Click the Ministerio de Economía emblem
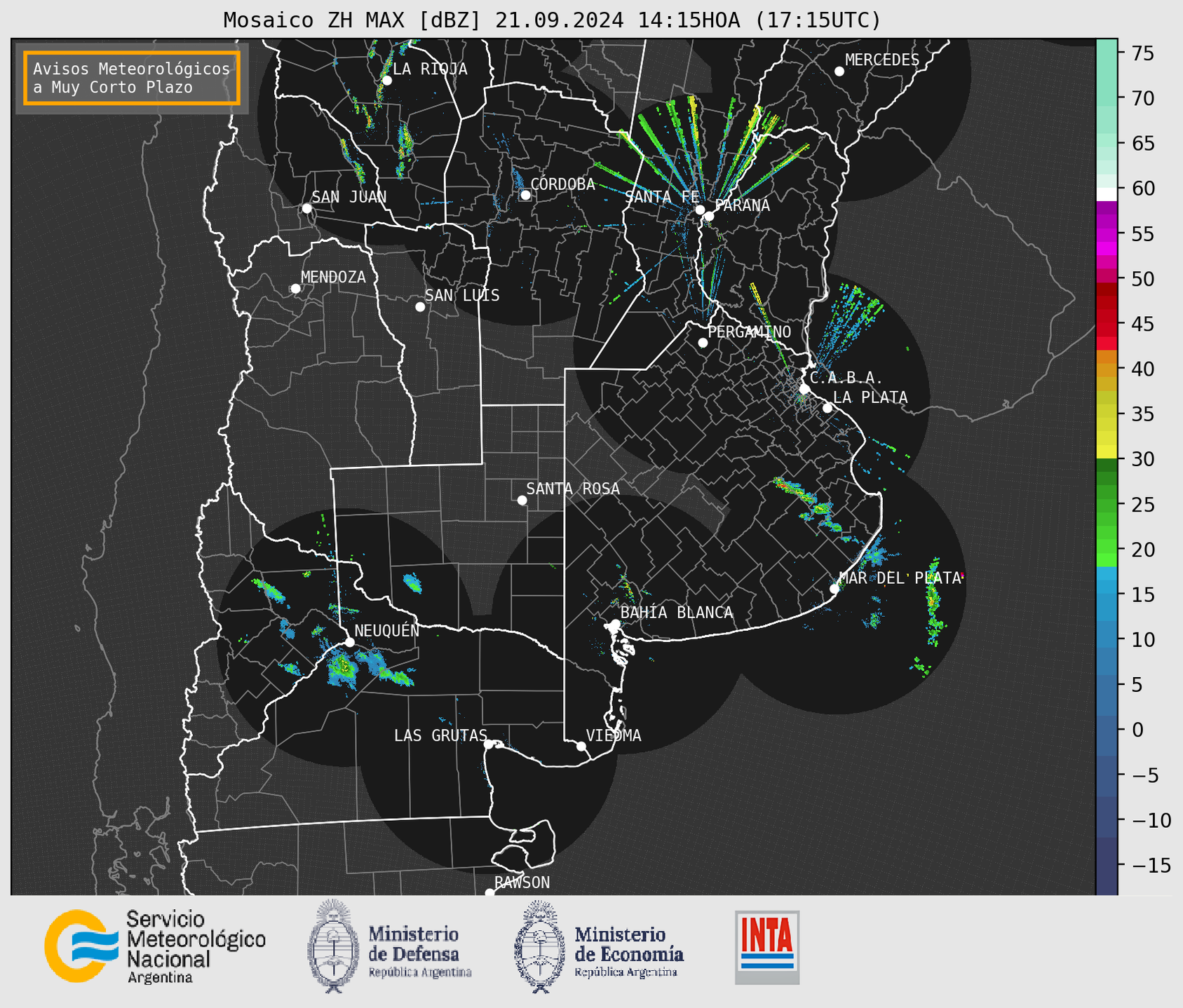Screen dimensions: 1183x1008 (539, 946)
